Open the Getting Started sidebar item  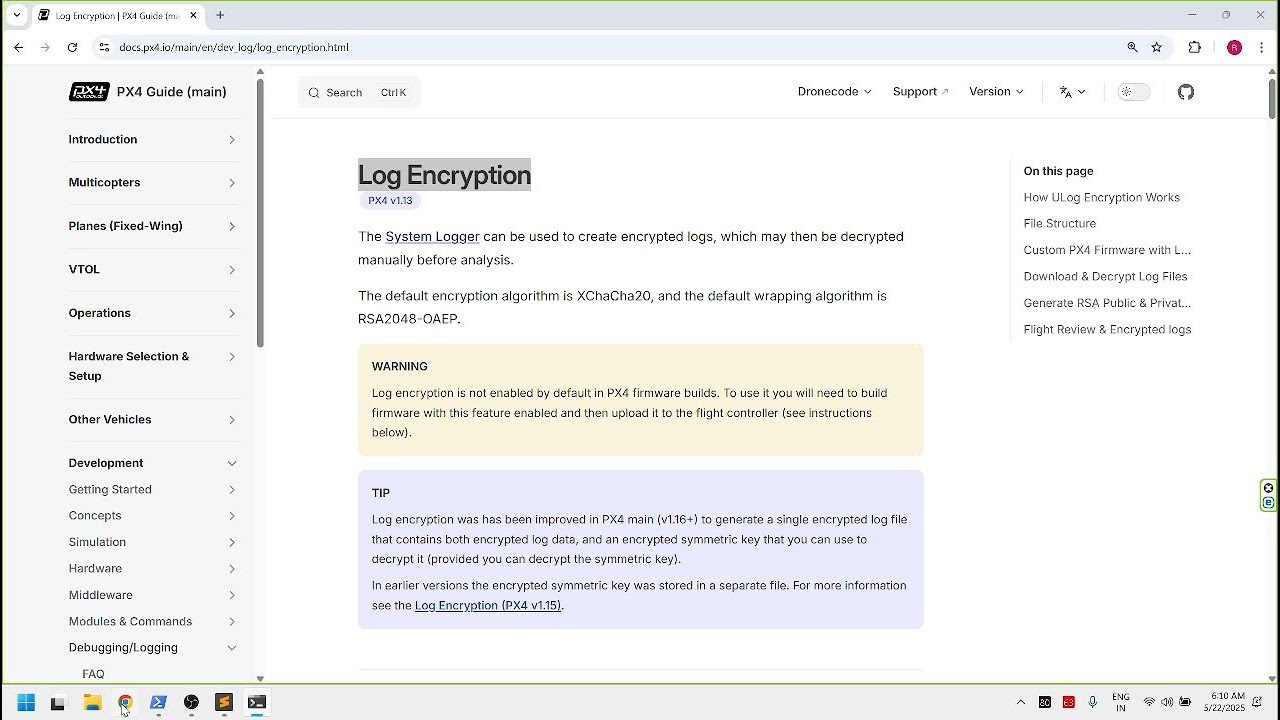(152, 489)
